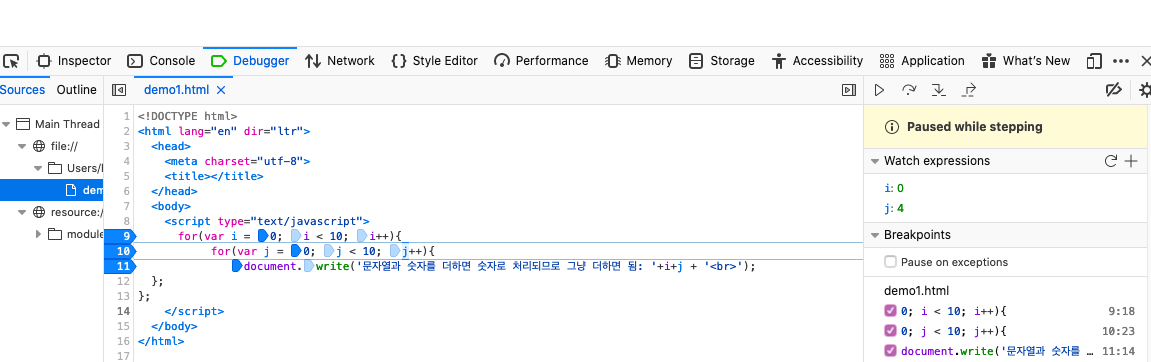Image resolution: width=1151 pixels, height=362 pixels.
Task: Switch to the Console tab
Action: (x=161, y=60)
